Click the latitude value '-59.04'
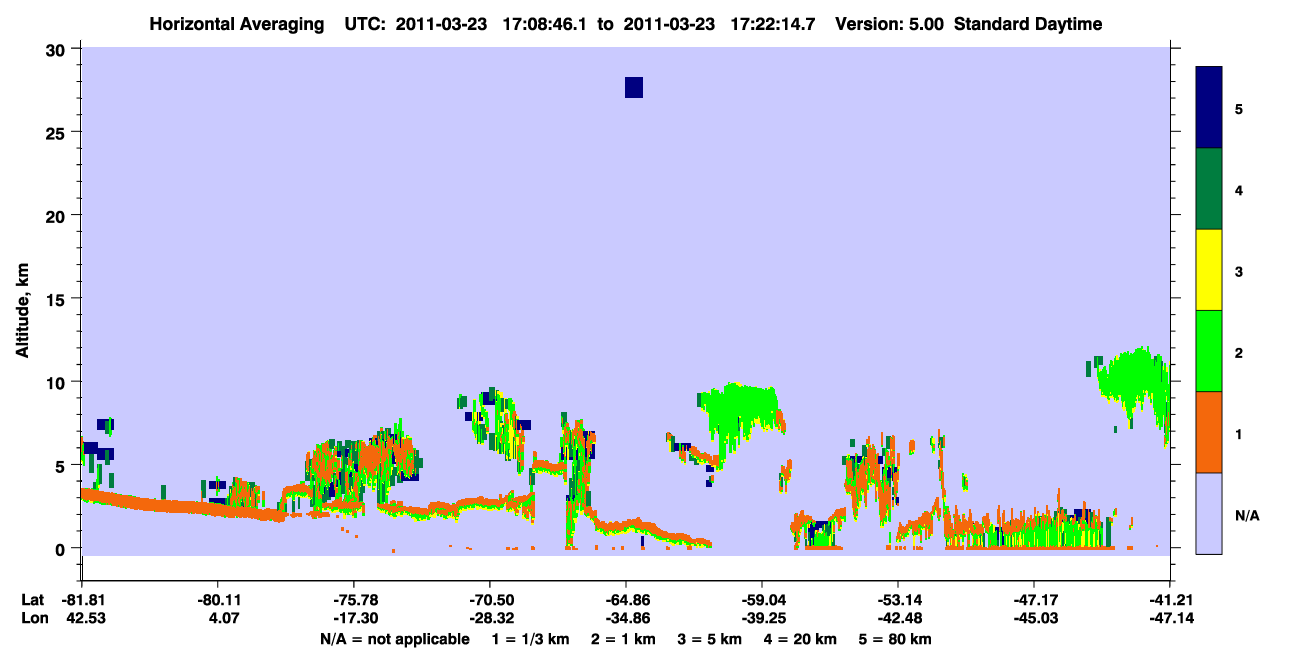Screen dimensions: 1300x667 (762, 600)
